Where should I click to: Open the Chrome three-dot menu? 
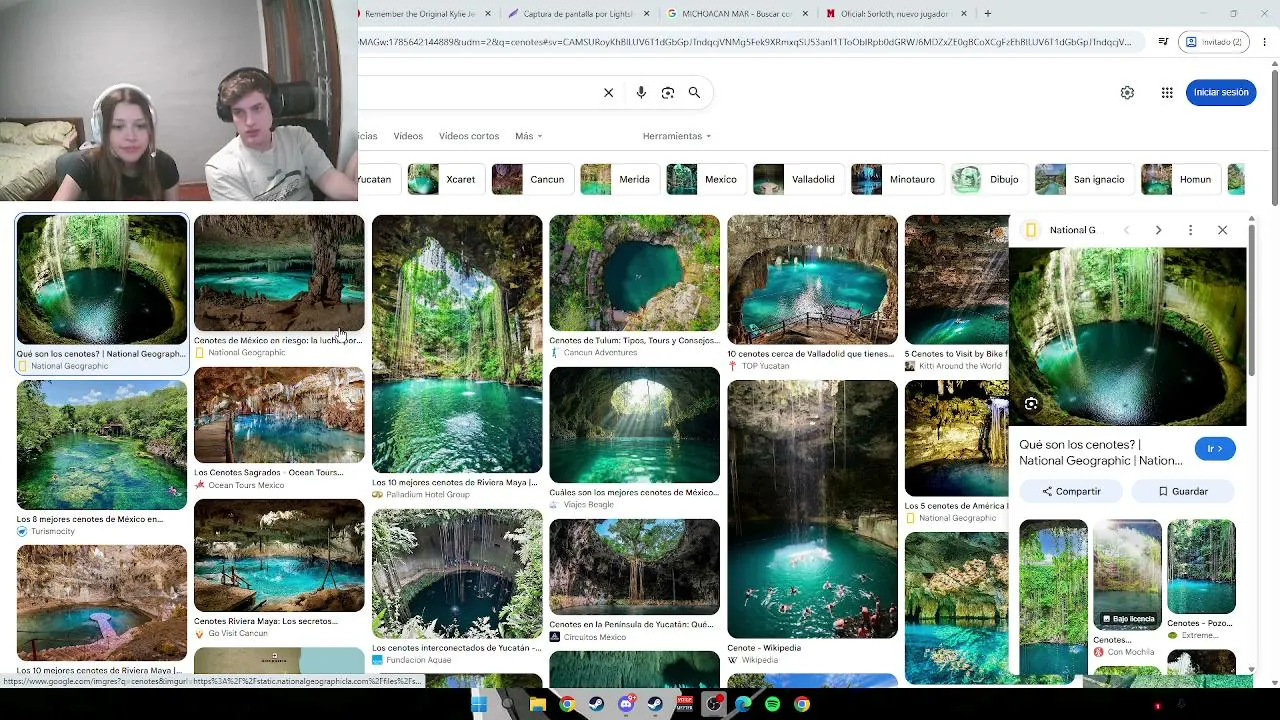pyautogui.click(x=1265, y=42)
